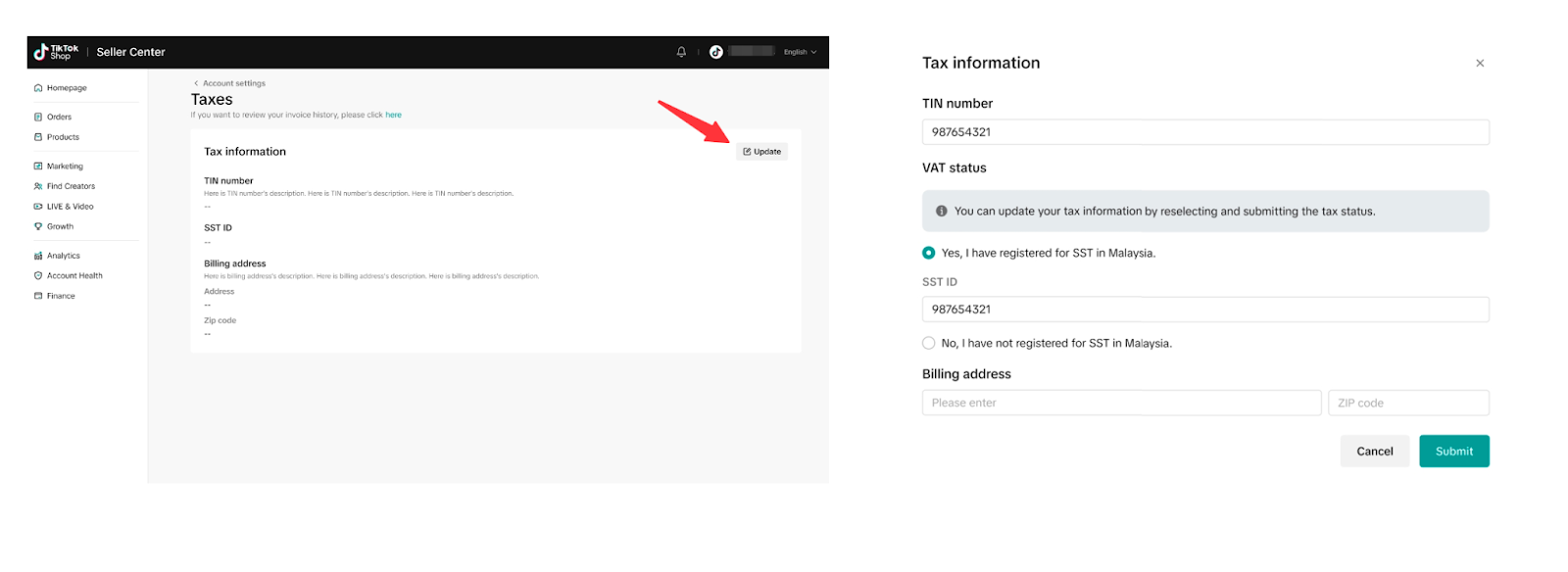Screen dimensions: 1568x572
Task: Open Orders menu item
Action: [59, 117]
